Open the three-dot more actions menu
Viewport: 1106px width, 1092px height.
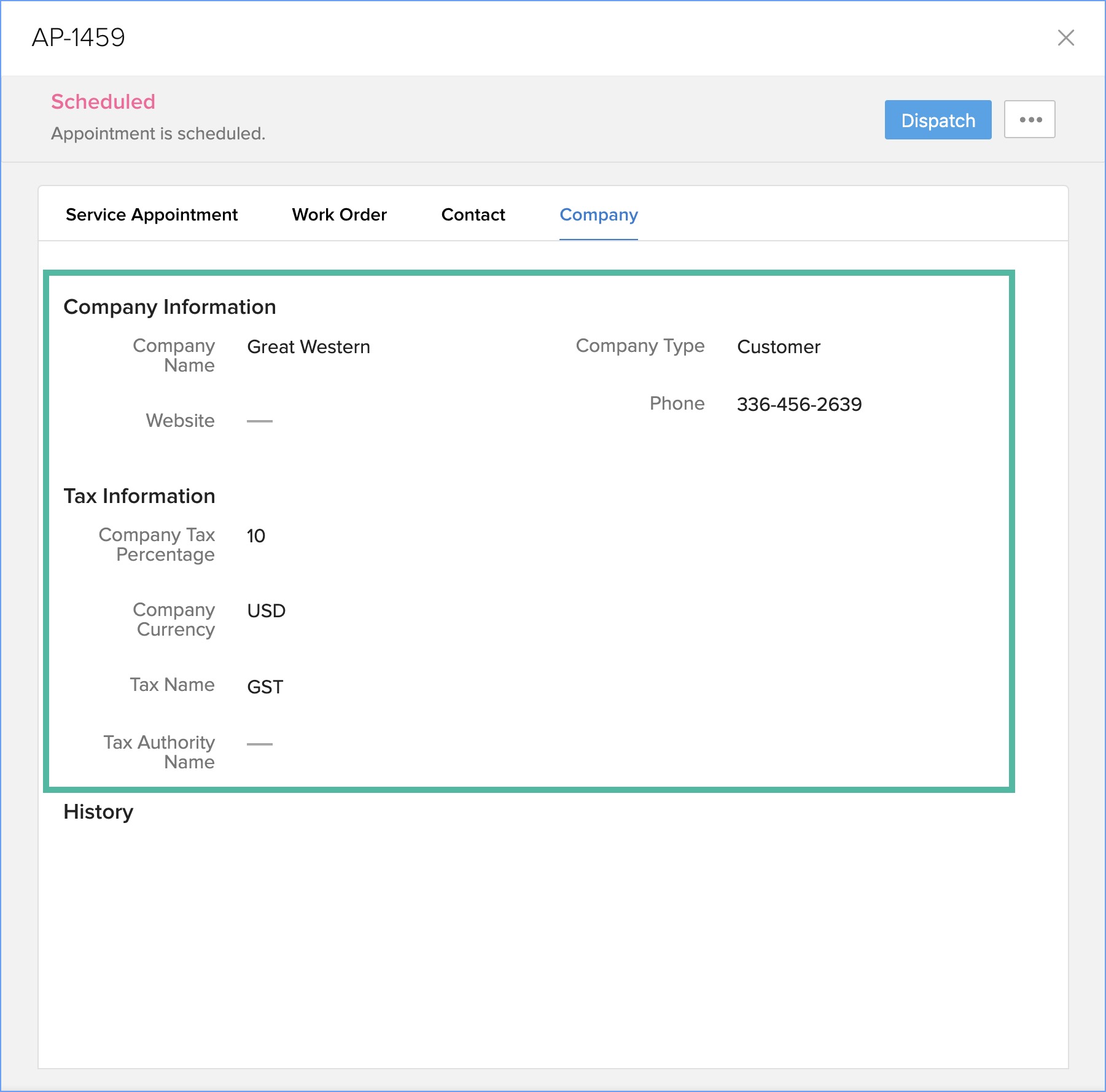click(1029, 120)
